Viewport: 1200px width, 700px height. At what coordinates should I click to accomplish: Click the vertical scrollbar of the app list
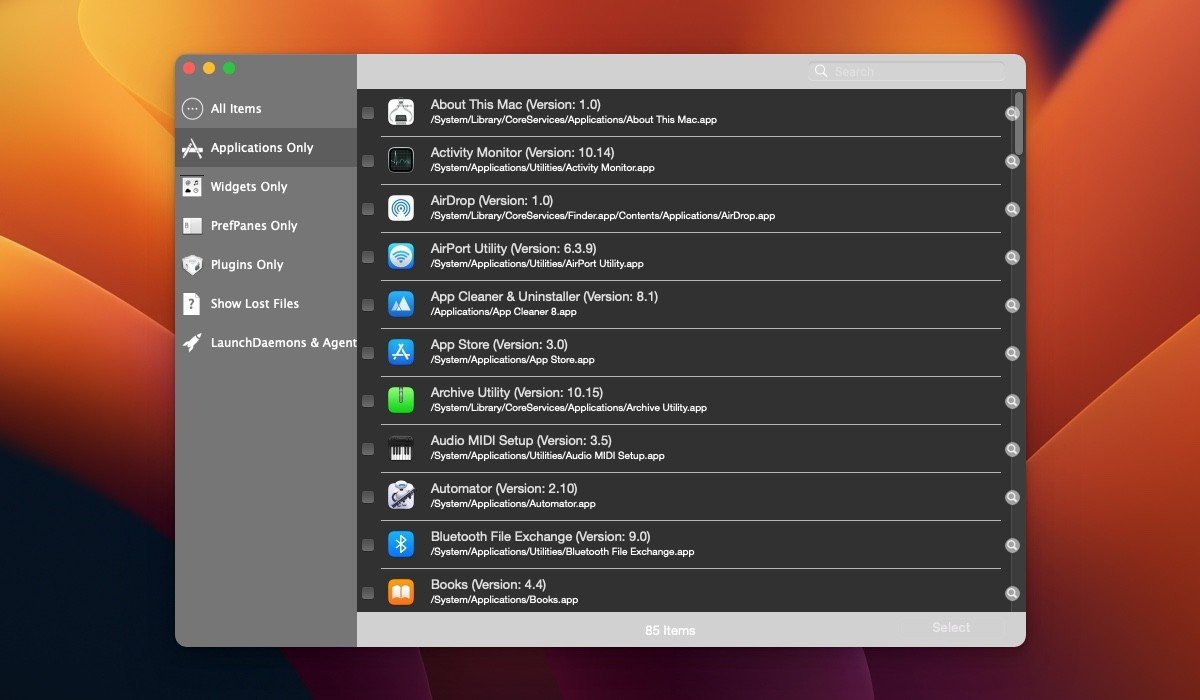click(x=1019, y=125)
